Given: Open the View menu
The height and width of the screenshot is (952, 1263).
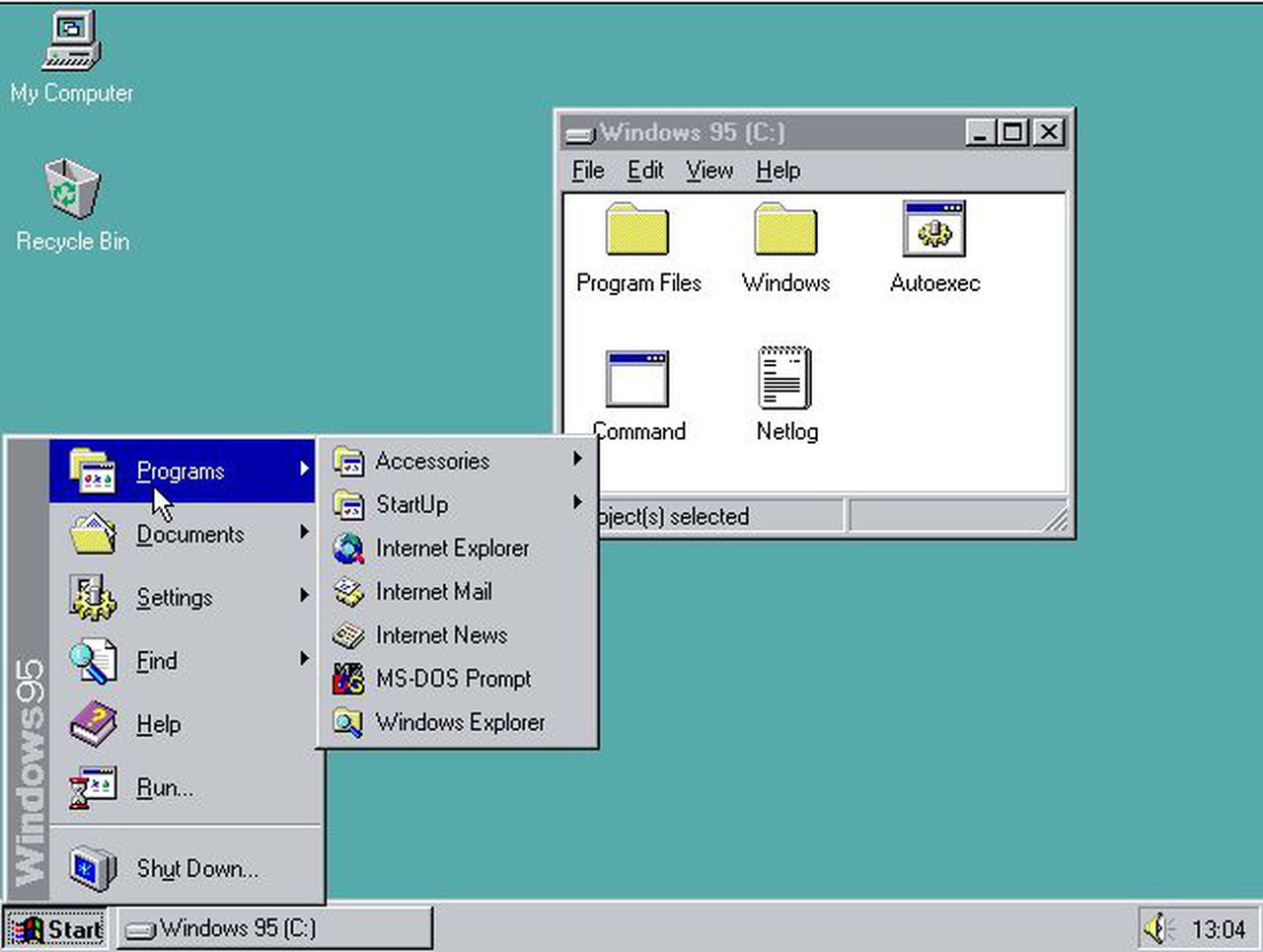Looking at the screenshot, I should 709,170.
